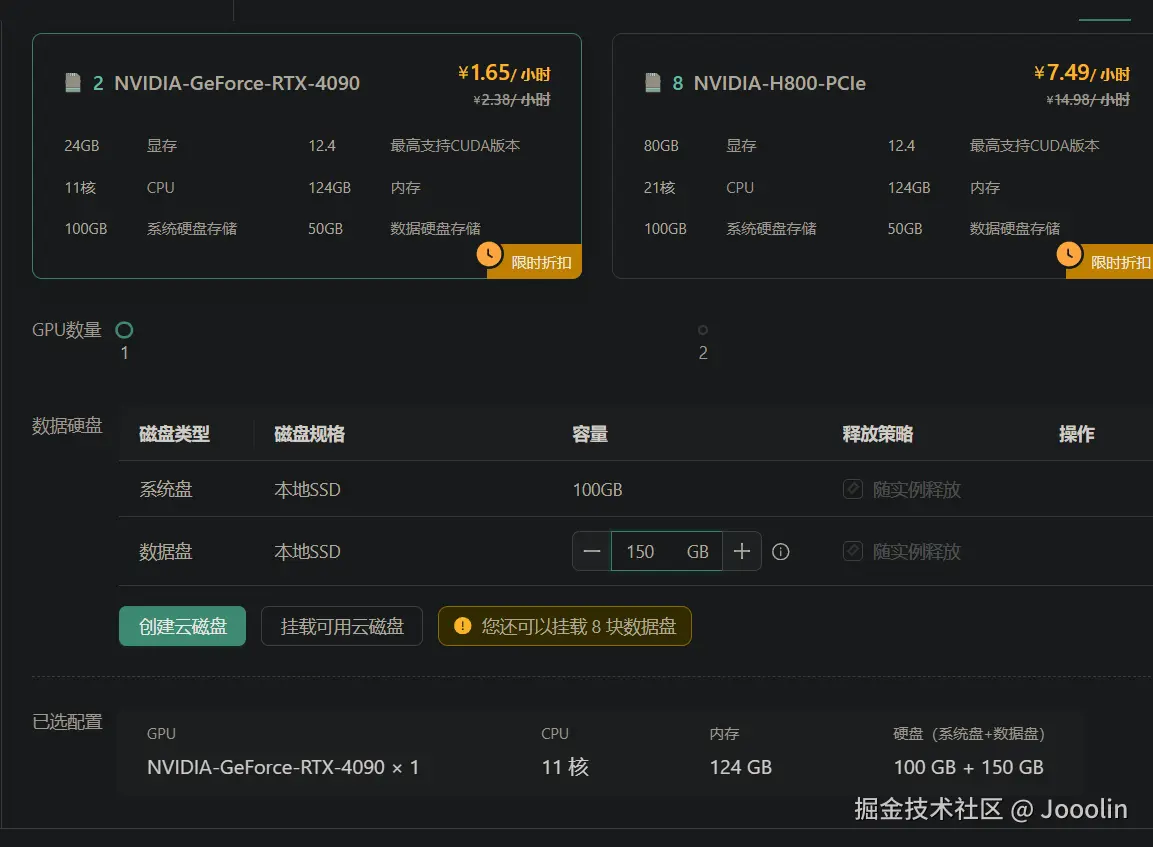Click the GPU数量 label
This screenshot has height=847, width=1153.
pos(67,330)
